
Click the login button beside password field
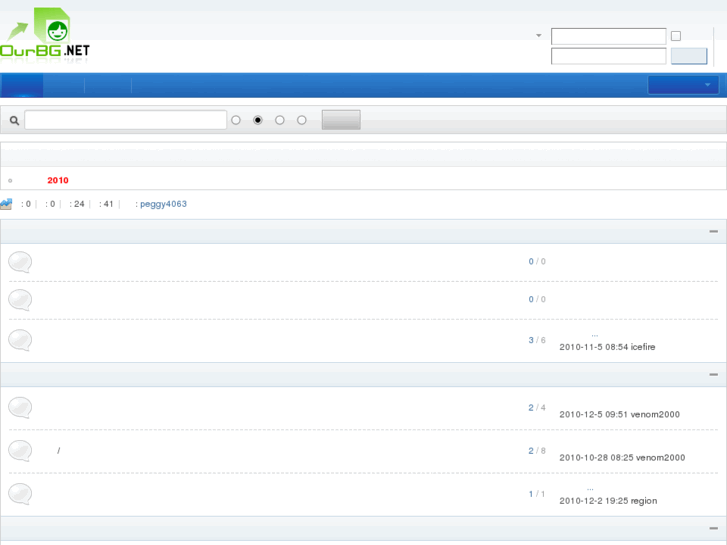tap(689, 56)
